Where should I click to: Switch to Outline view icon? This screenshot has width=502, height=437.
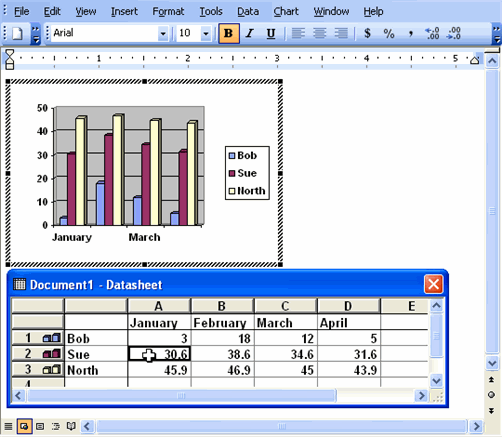coord(56,426)
